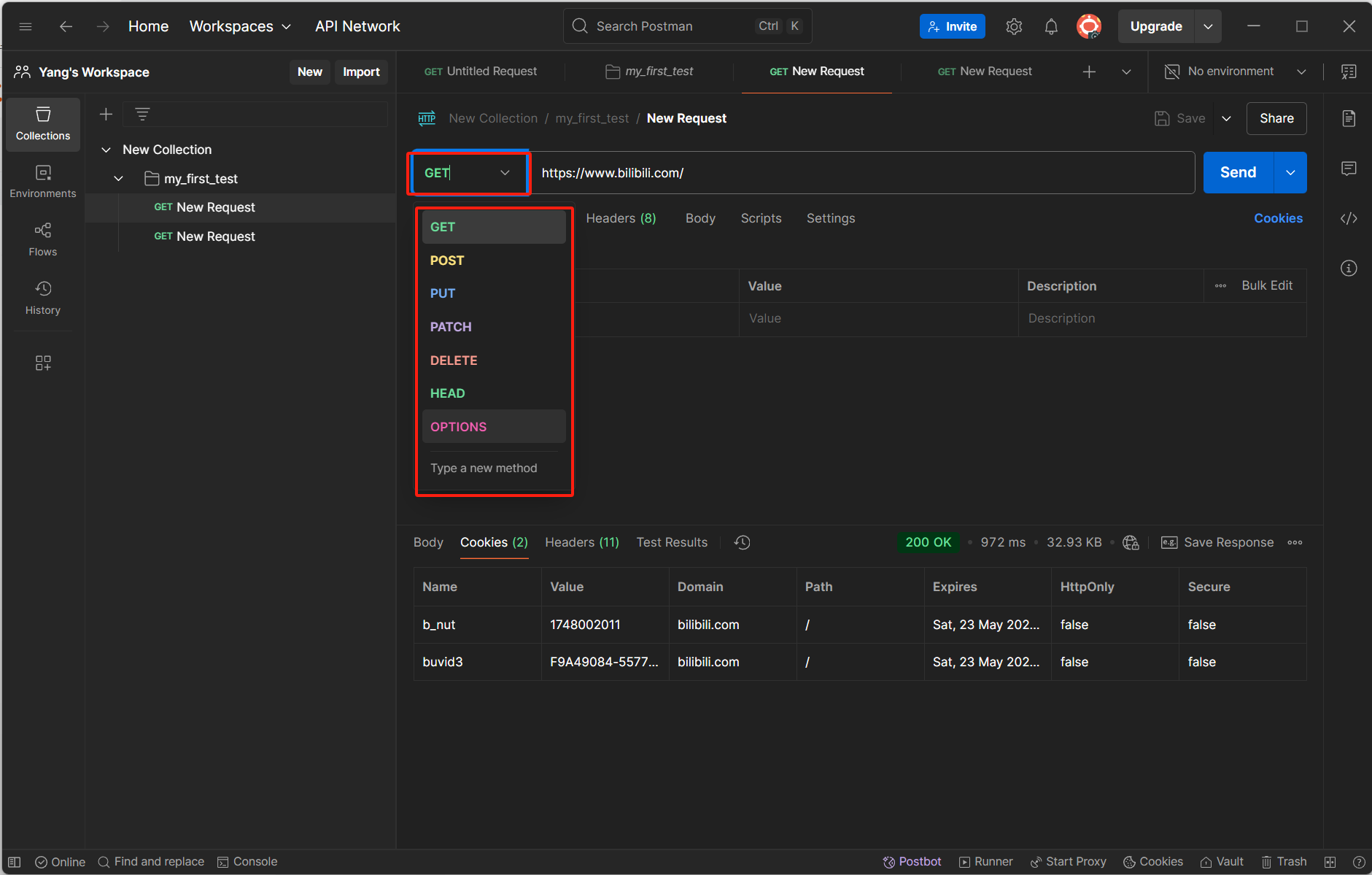Open the hamburger main menu icon
Viewport: 1372px width, 875px height.
tap(26, 26)
